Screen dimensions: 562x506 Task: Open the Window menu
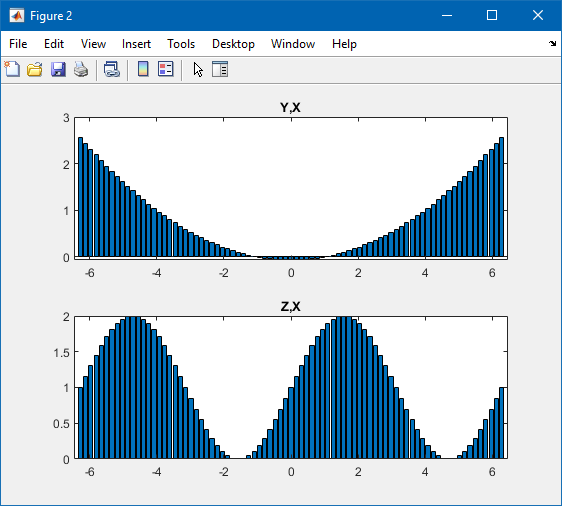pos(293,44)
